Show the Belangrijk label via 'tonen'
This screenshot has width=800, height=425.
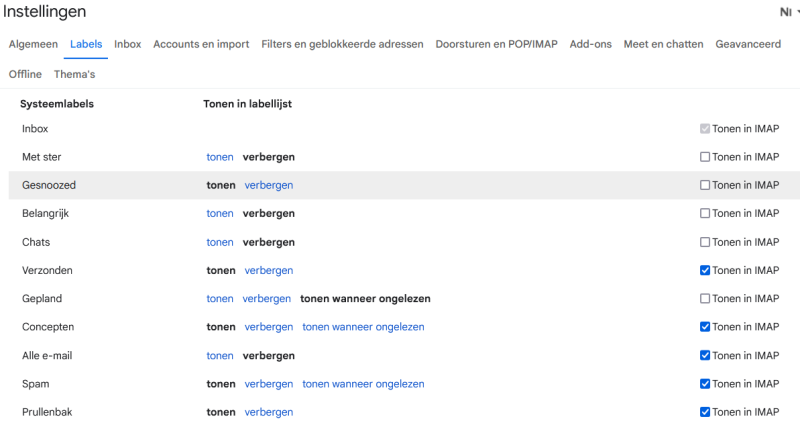220,214
